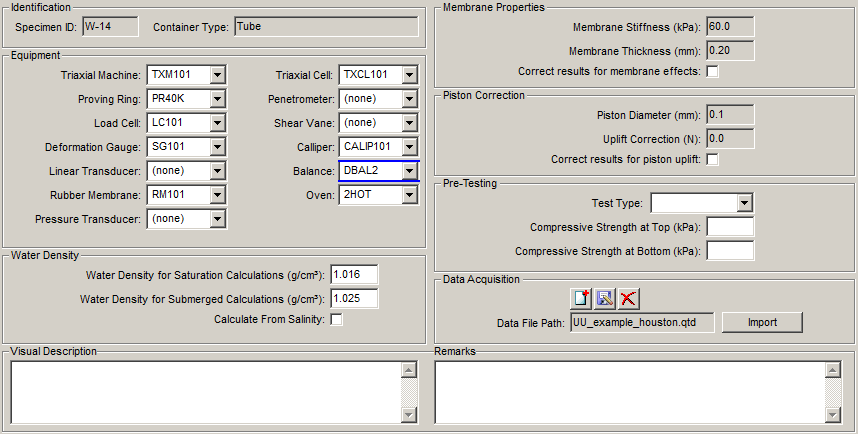Screen dimensions: 858x434
Task: Open the Proving Ring combo box
Action: (x=218, y=99)
